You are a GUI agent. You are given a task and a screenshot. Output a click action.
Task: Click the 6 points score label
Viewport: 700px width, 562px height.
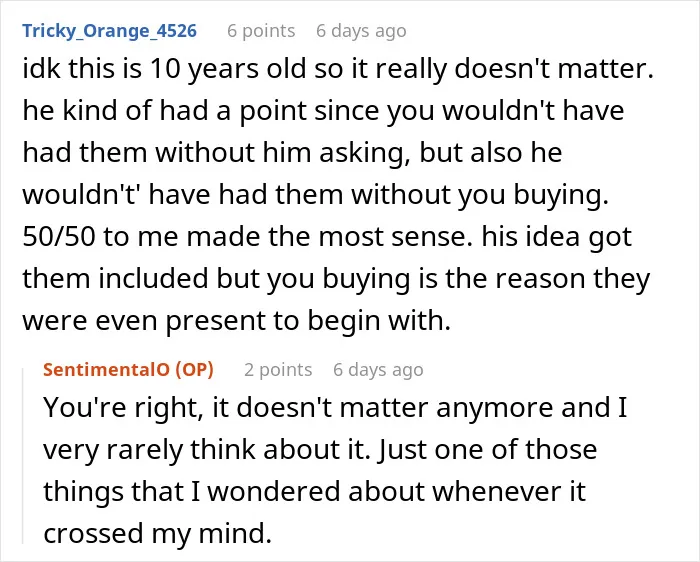click(261, 31)
